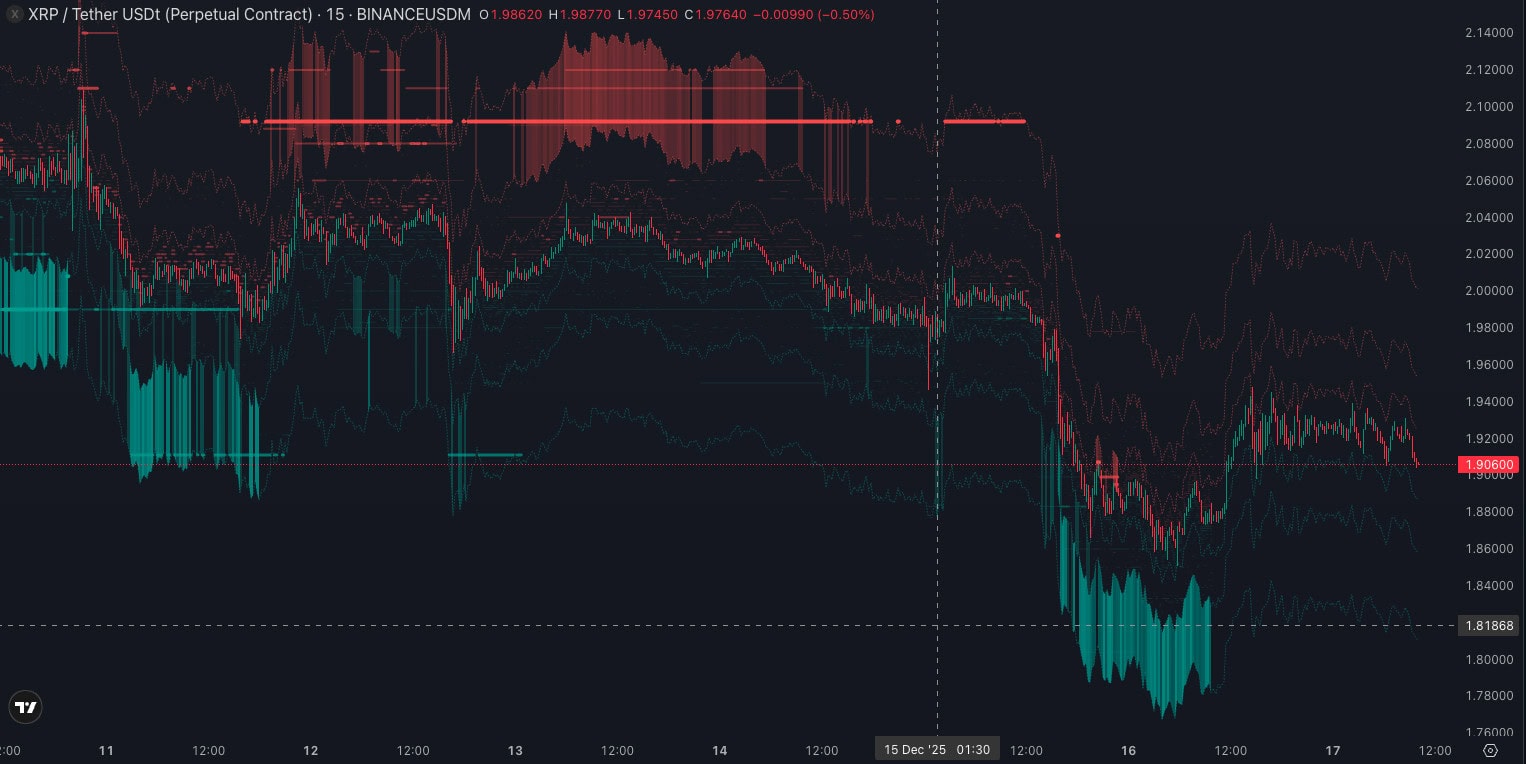Click the XRP symbol logo icon
This screenshot has width=1526, height=764.
(x=14, y=14)
